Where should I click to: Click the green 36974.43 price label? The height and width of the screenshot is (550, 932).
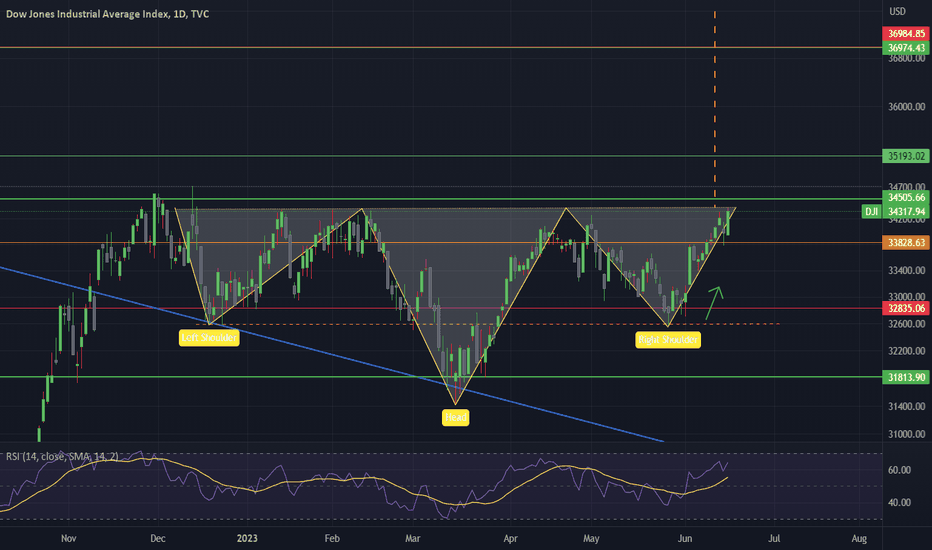[906, 48]
